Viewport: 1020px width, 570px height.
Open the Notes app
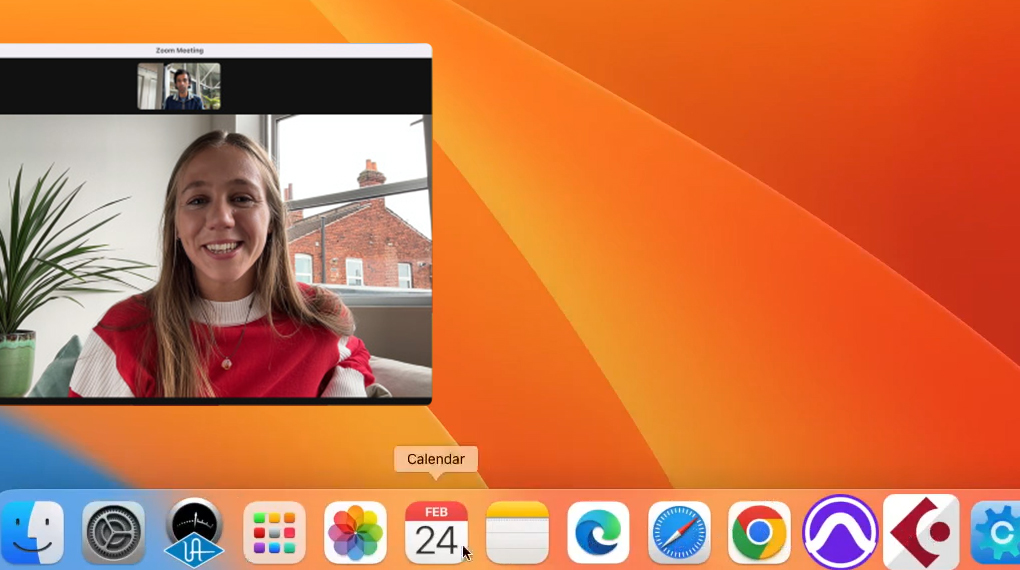(x=517, y=532)
